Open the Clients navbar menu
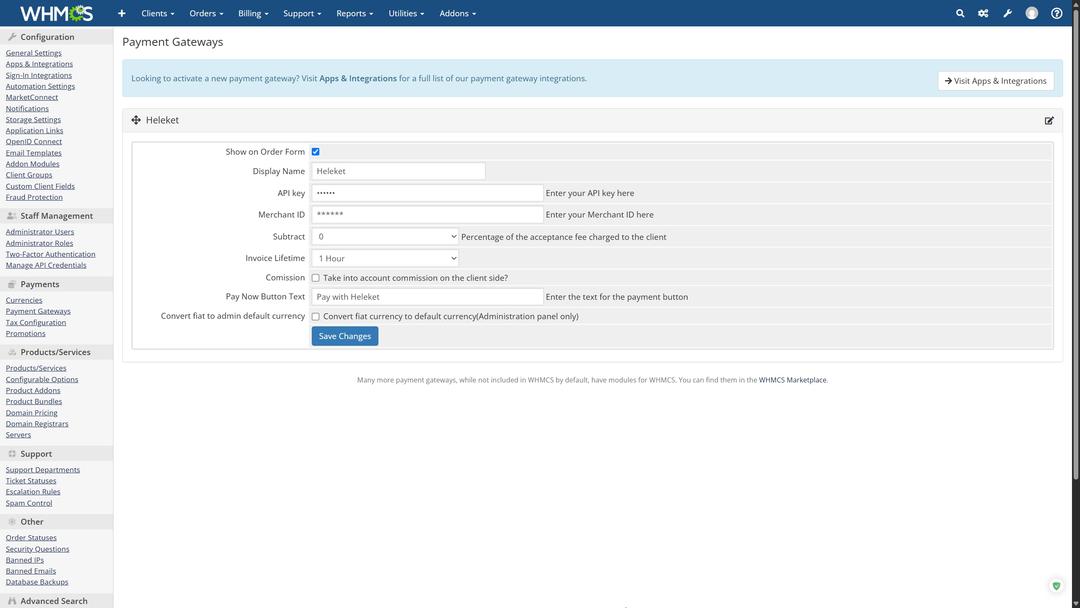Viewport: 1080px width, 608px height. pyautogui.click(x=157, y=13)
